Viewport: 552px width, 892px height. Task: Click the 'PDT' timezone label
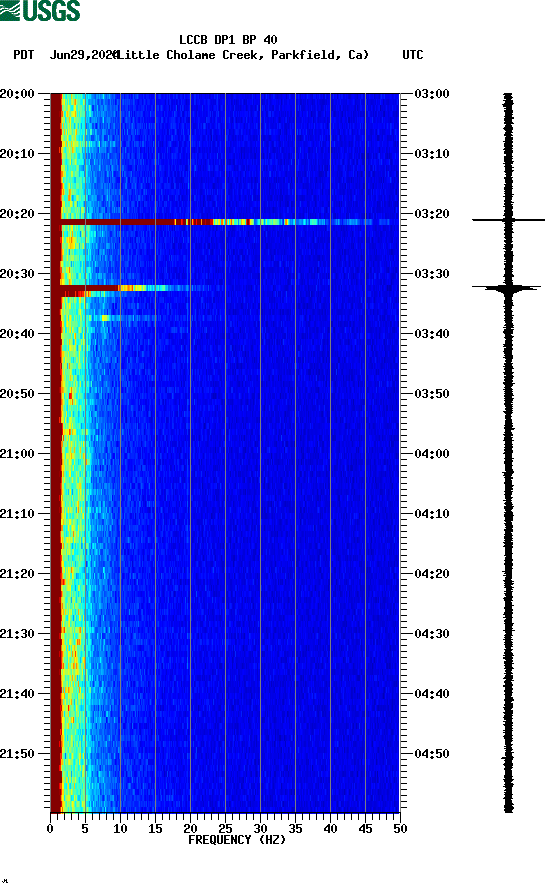click(x=23, y=55)
